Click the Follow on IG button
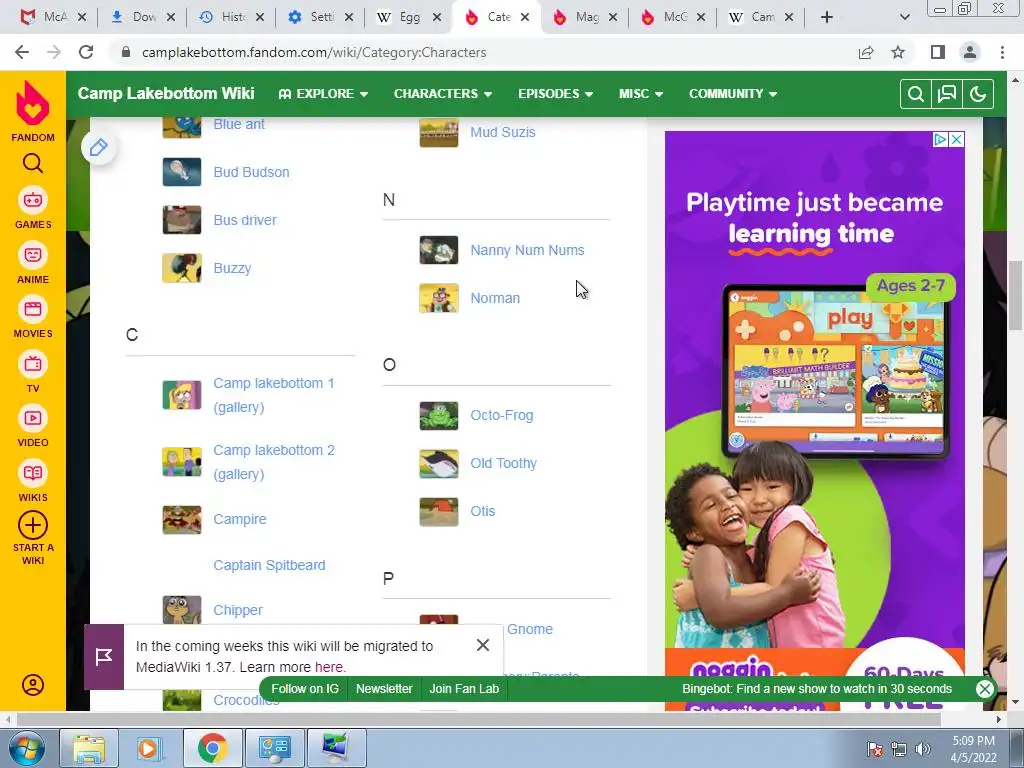1024x768 pixels. [305, 689]
